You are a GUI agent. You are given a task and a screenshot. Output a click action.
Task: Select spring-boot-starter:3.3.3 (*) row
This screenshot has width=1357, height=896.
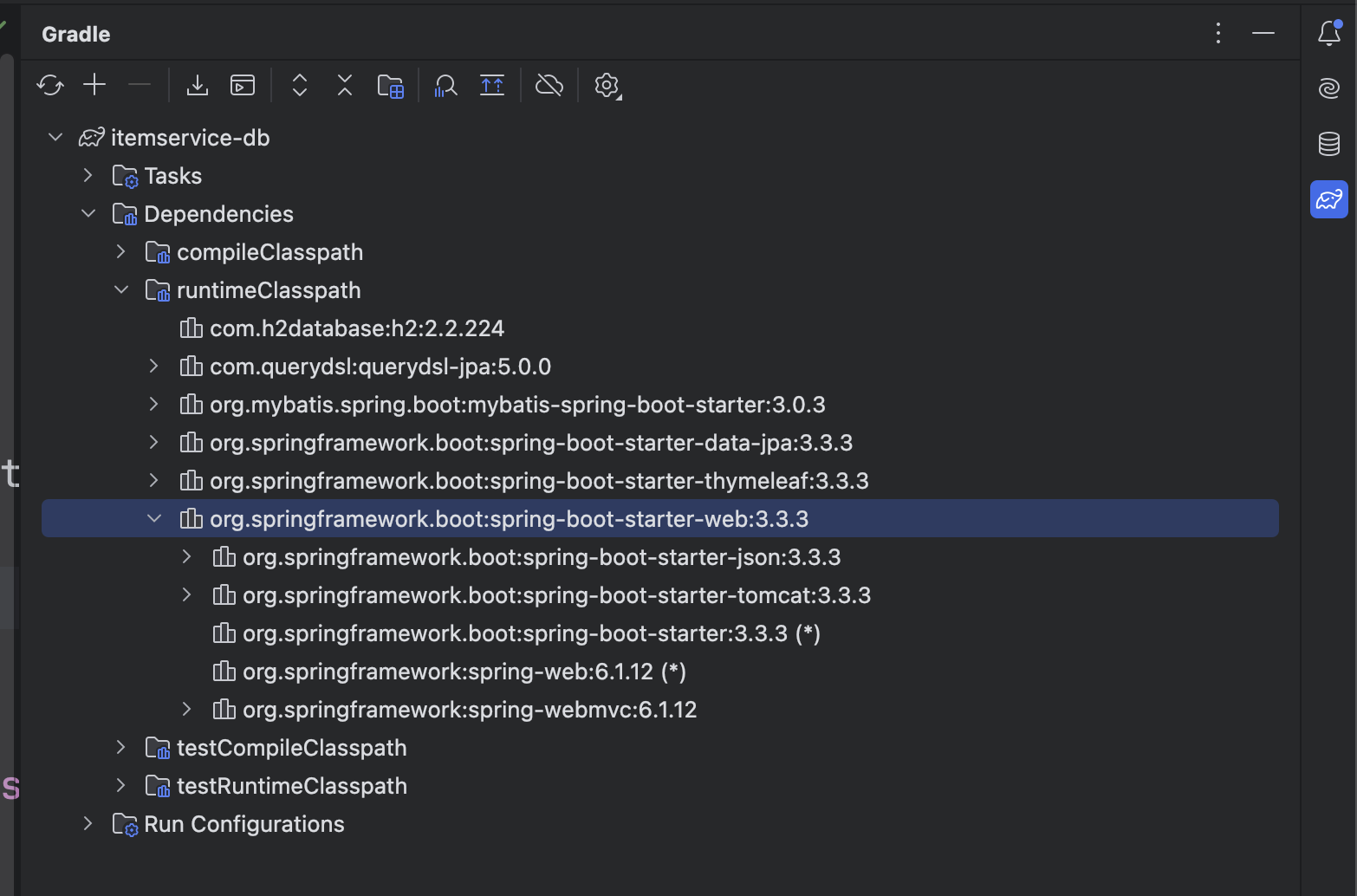[660, 633]
